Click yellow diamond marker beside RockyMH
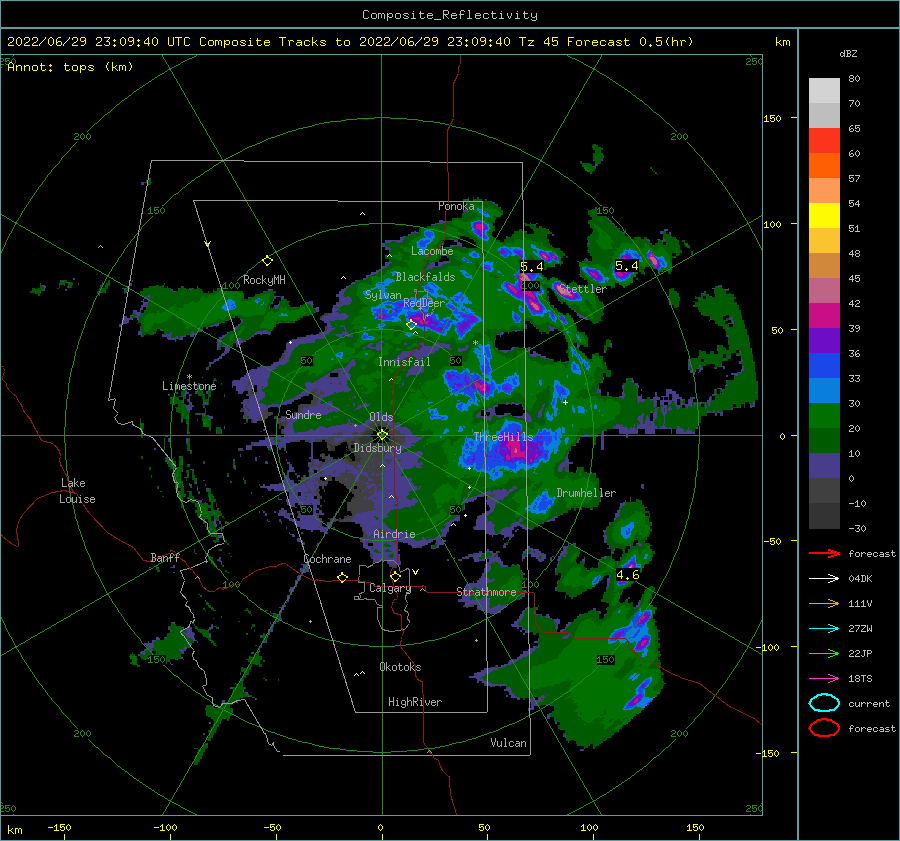The height and width of the screenshot is (841, 900). tap(267, 261)
